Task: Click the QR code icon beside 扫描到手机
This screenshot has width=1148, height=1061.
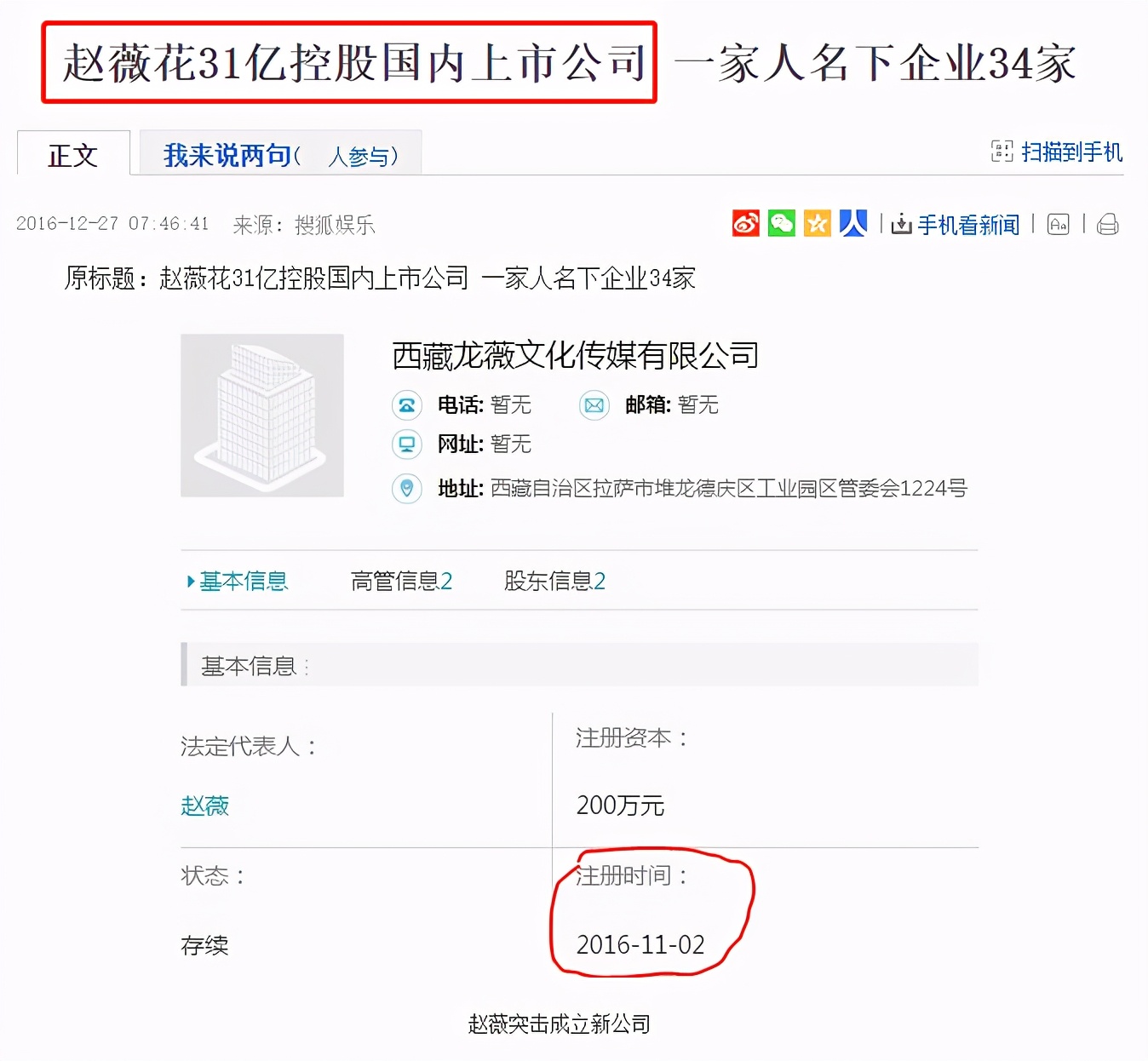Action: pyautogui.click(x=1002, y=151)
